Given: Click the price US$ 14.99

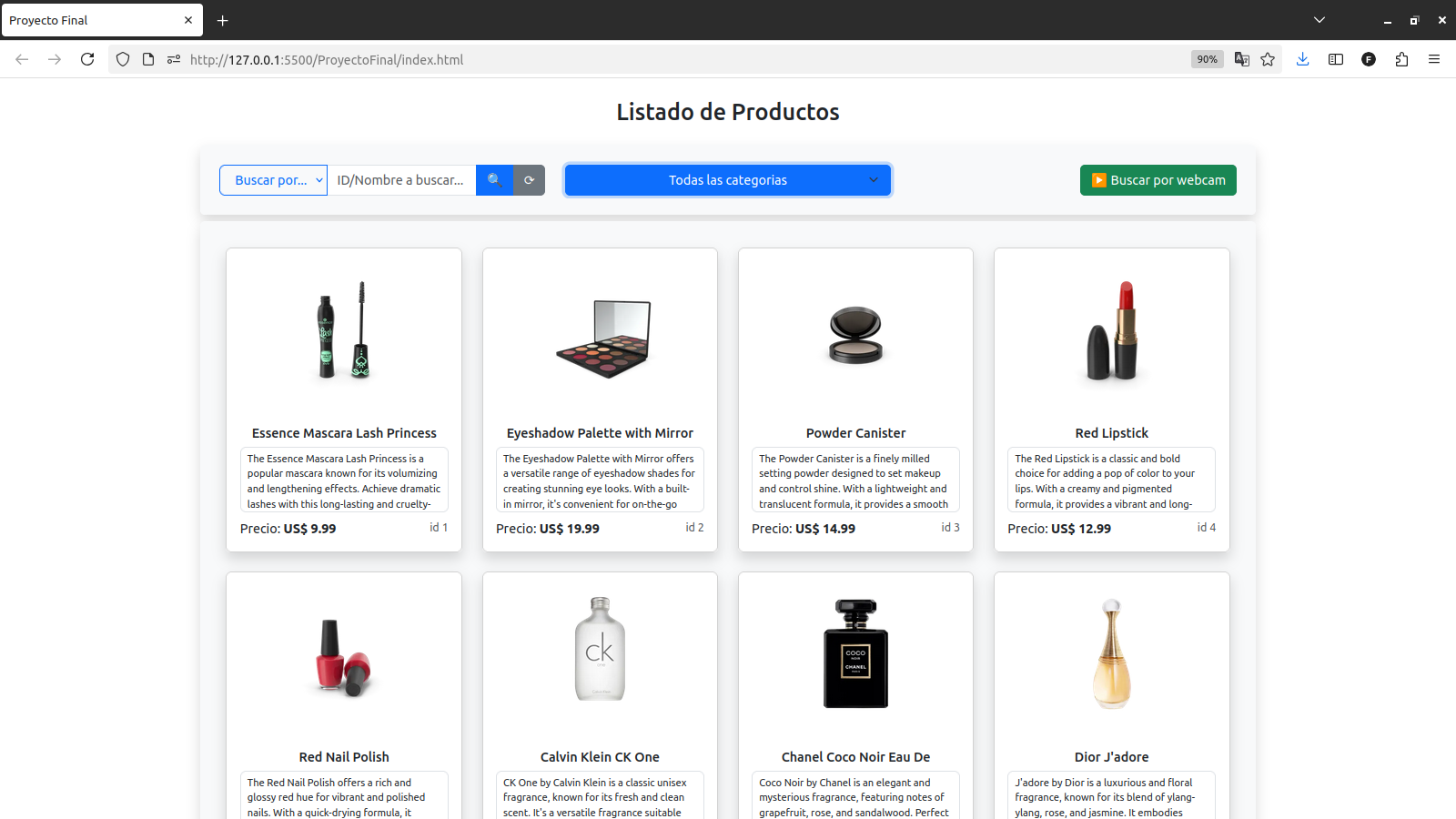Looking at the screenshot, I should tap(825, 529).
